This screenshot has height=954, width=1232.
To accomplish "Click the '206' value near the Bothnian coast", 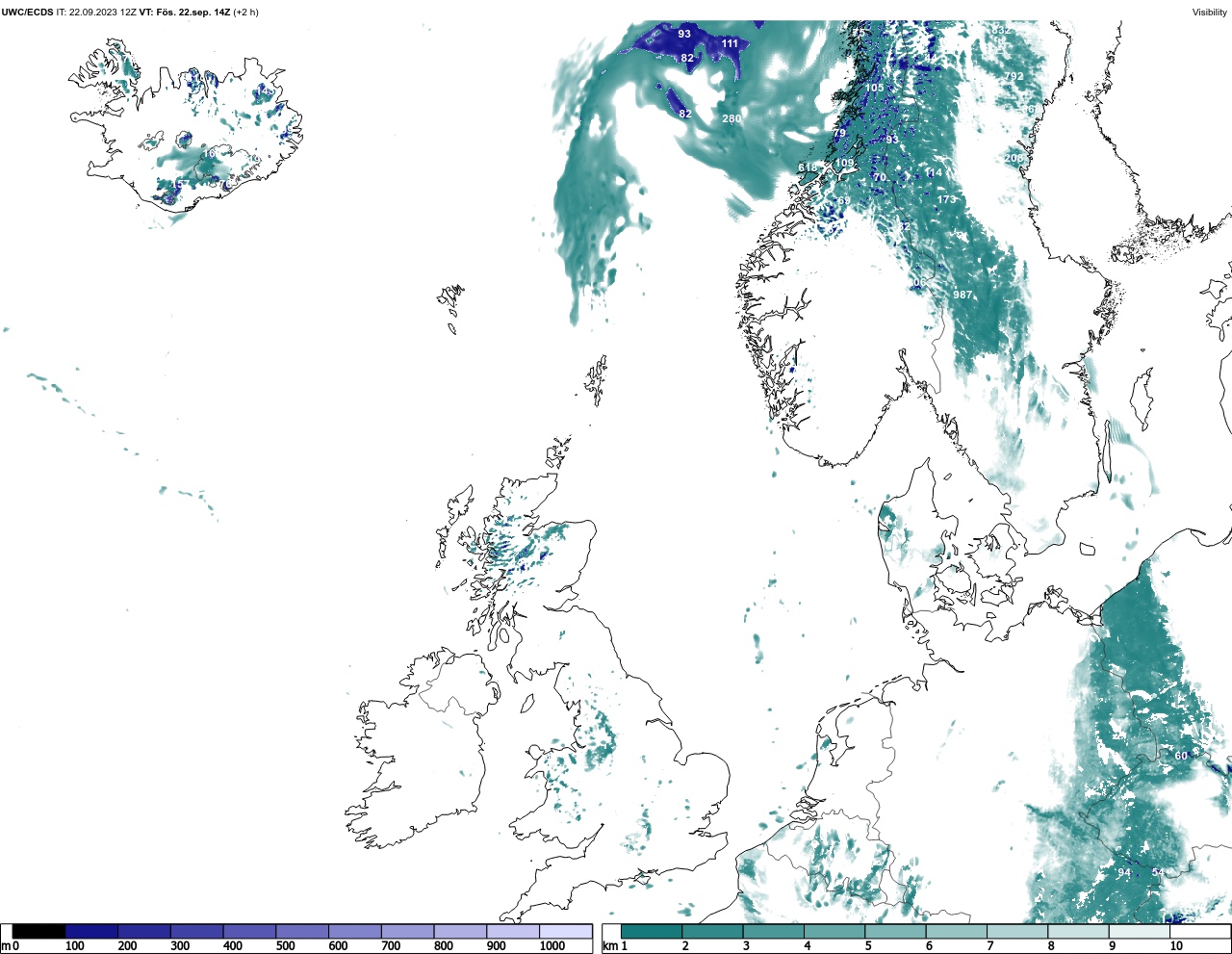I will [x=1014, y=158].
